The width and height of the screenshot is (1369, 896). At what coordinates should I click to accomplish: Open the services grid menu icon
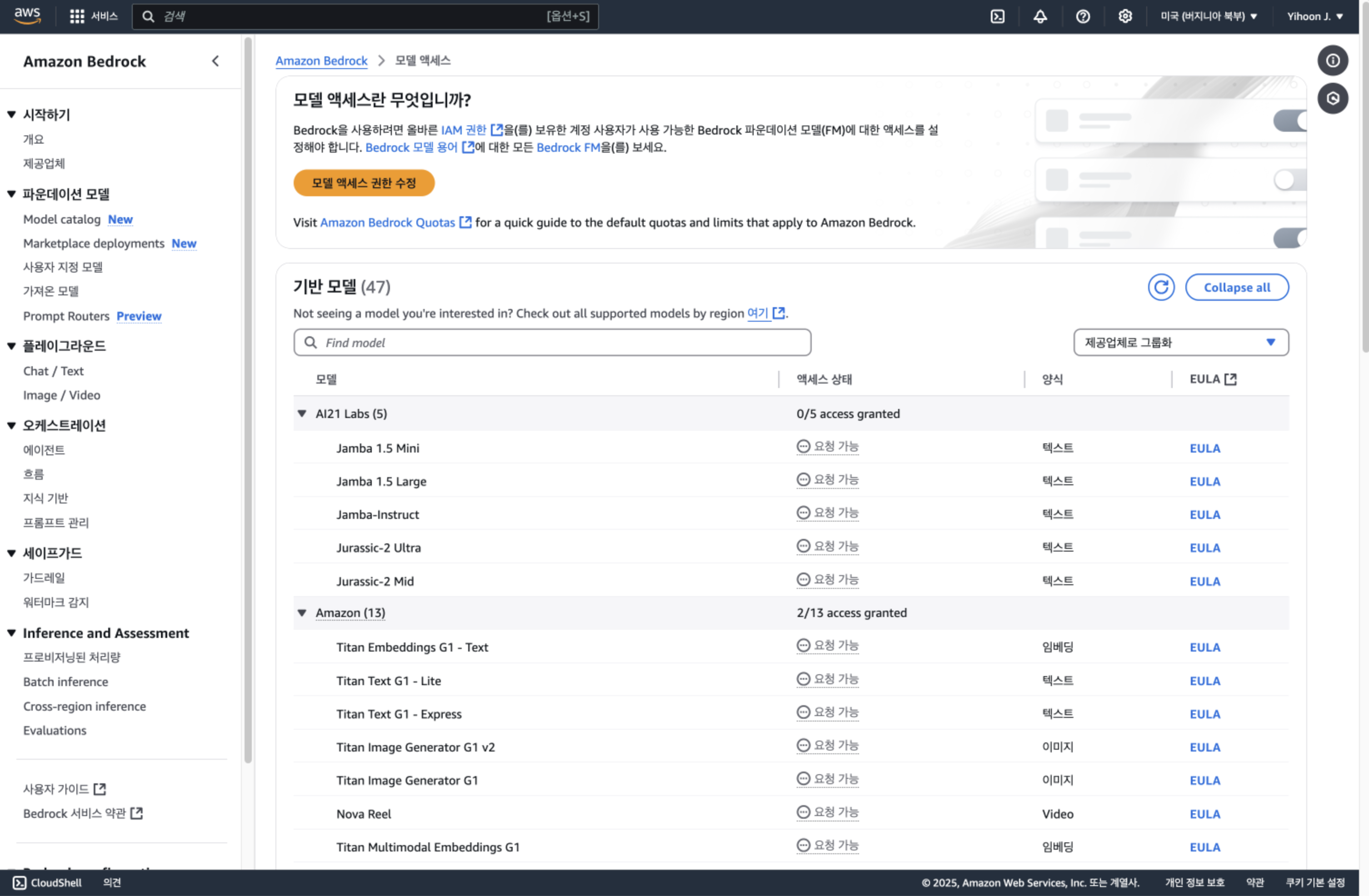pyautogui.click(x=76, y=16)
